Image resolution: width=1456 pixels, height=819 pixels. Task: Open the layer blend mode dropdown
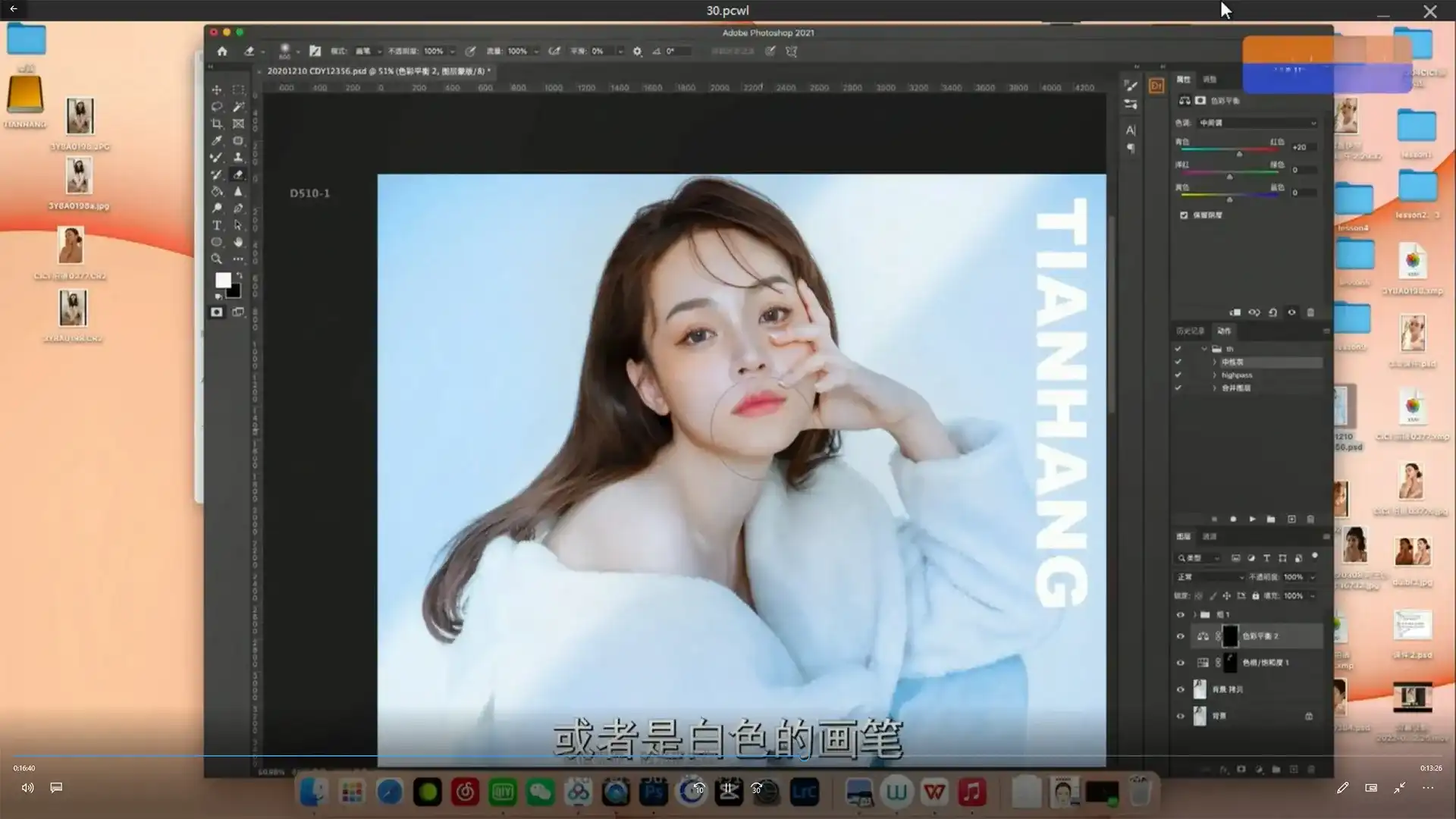tap(1211, 576)
